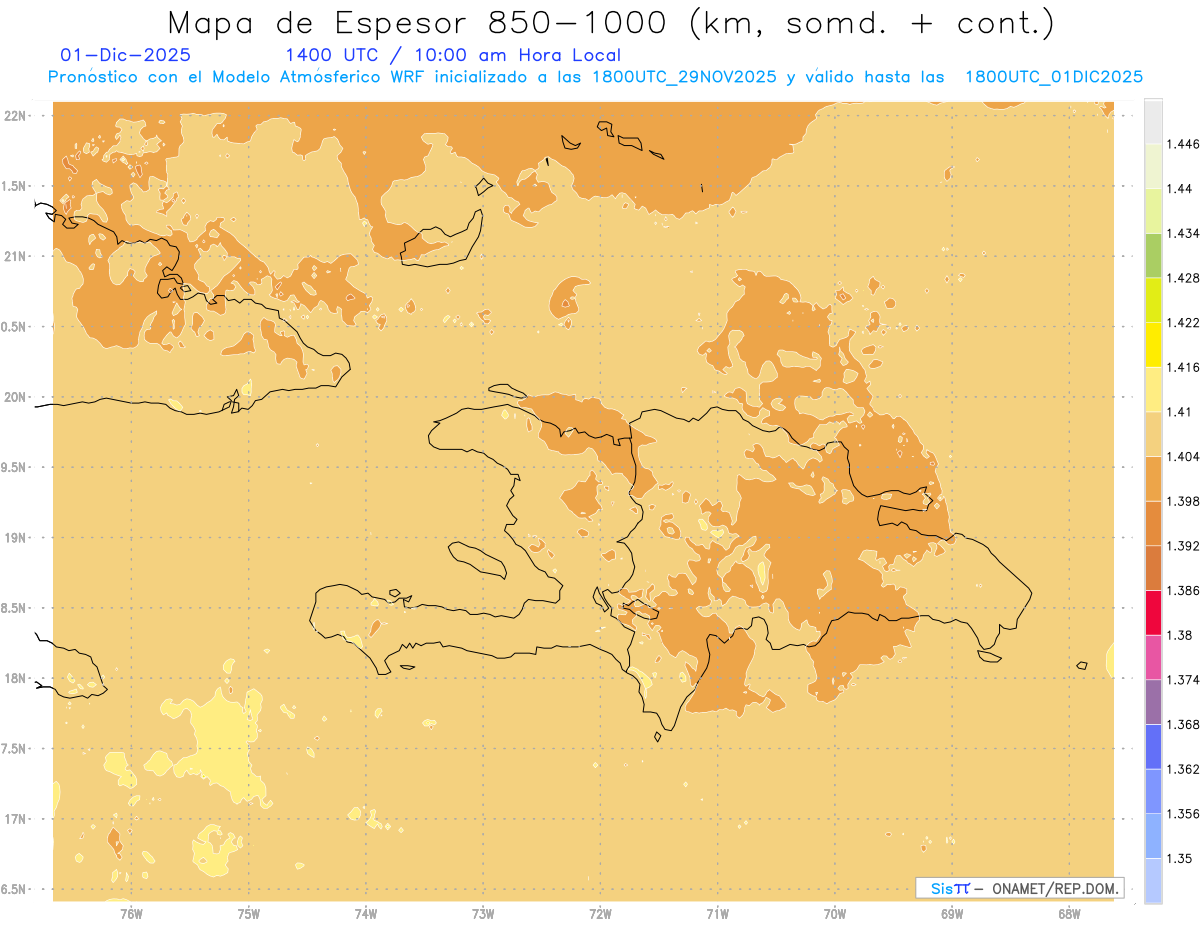This screenshot has height=927, width=1200.
Task: Click colorbar value 1.428
Action: 1183,278
